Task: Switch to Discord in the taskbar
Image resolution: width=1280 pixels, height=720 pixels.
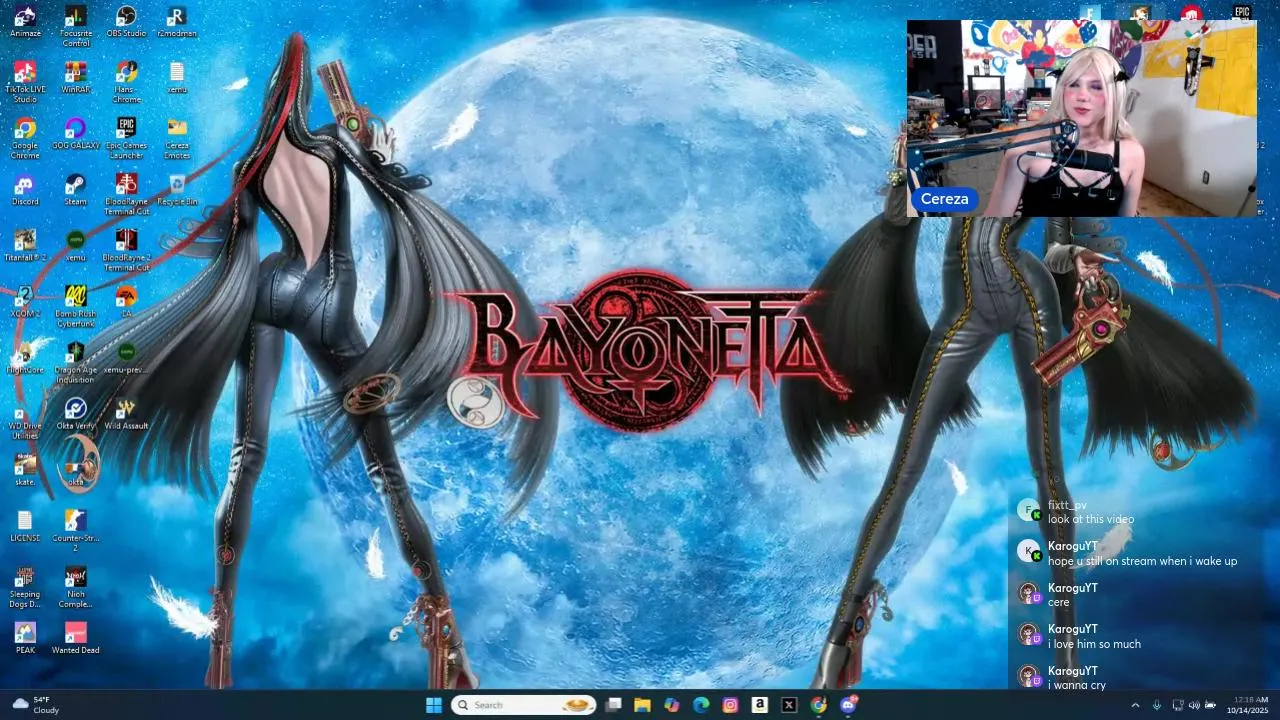Action: pos(848,705)
